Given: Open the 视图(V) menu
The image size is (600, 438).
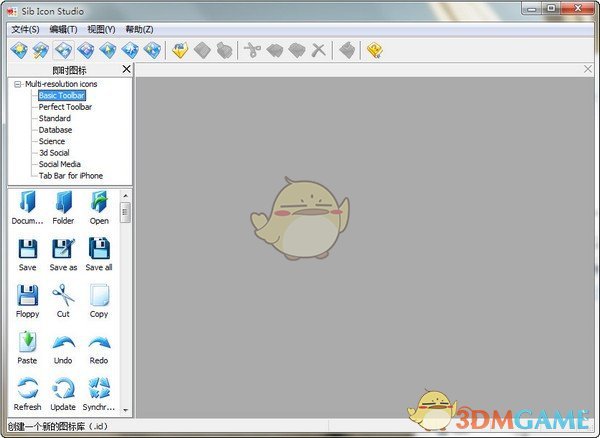Looking at the screenshot, I should (x=101, y=29).
